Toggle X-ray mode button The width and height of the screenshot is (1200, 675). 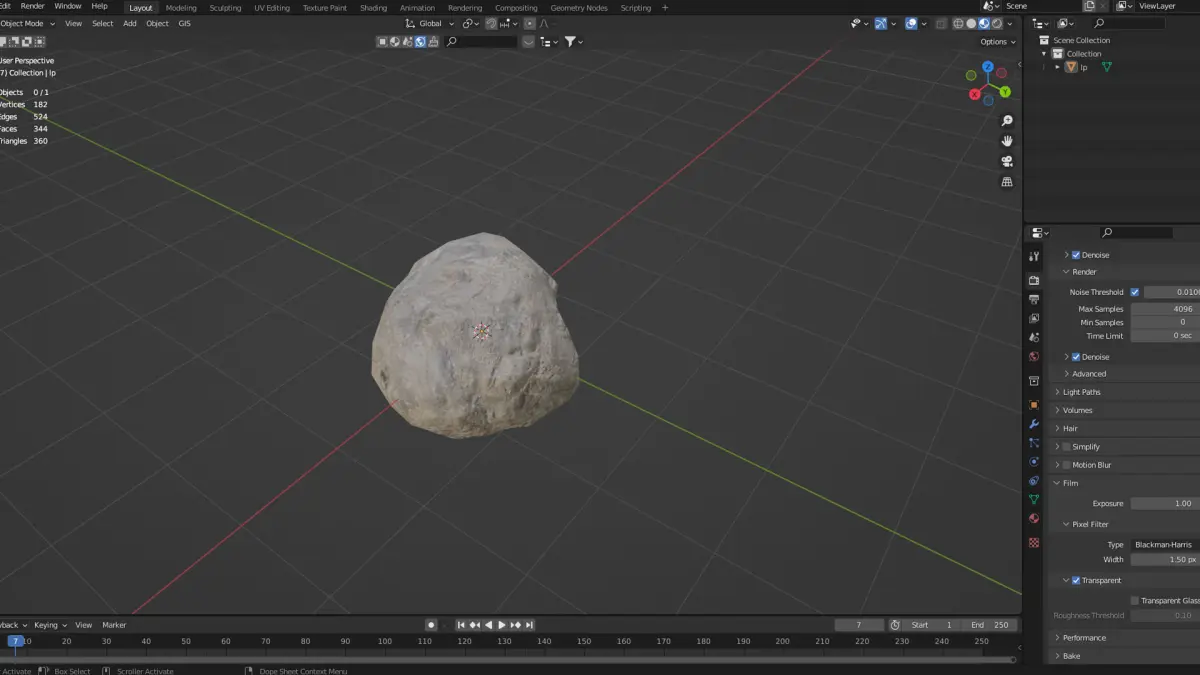click(940, 24)
